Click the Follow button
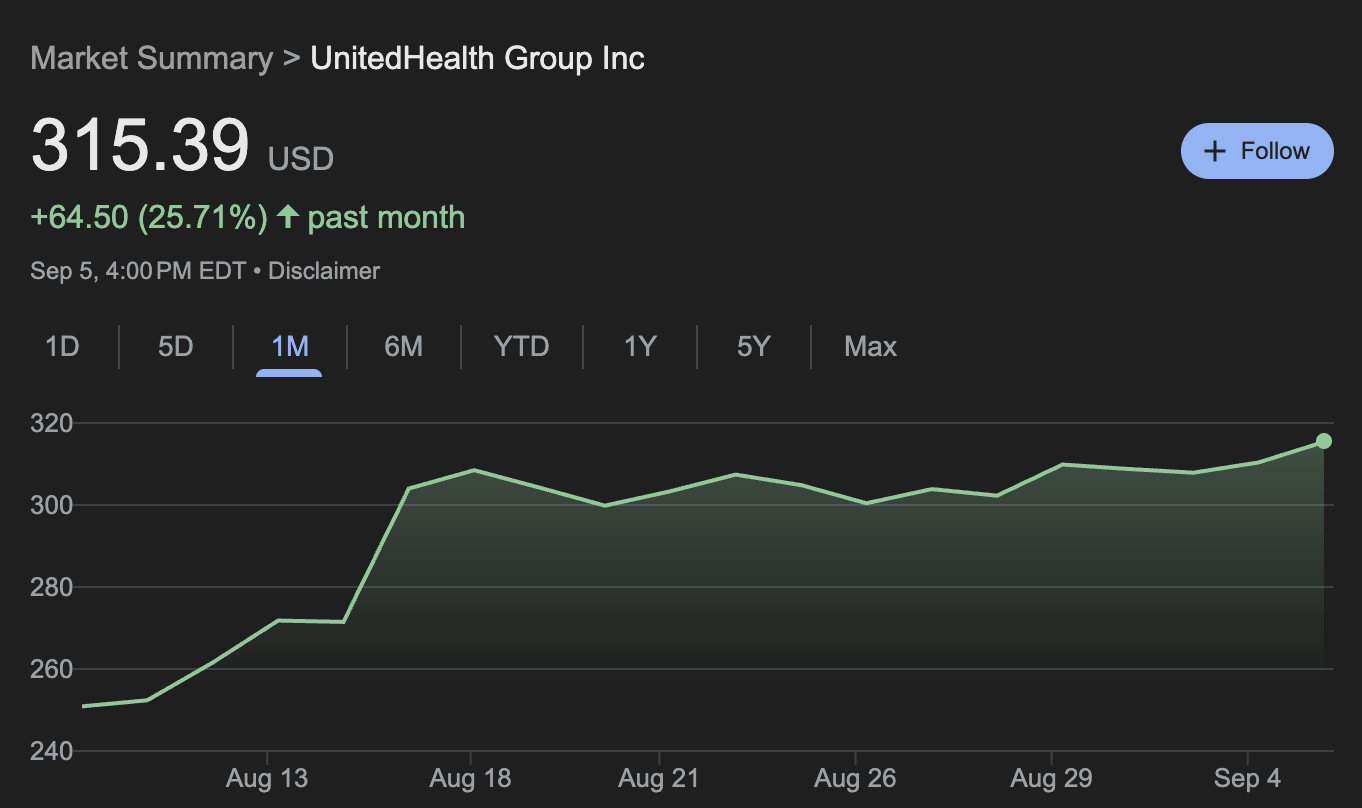The image size is (1362, 808). (x=1257, y=151)
